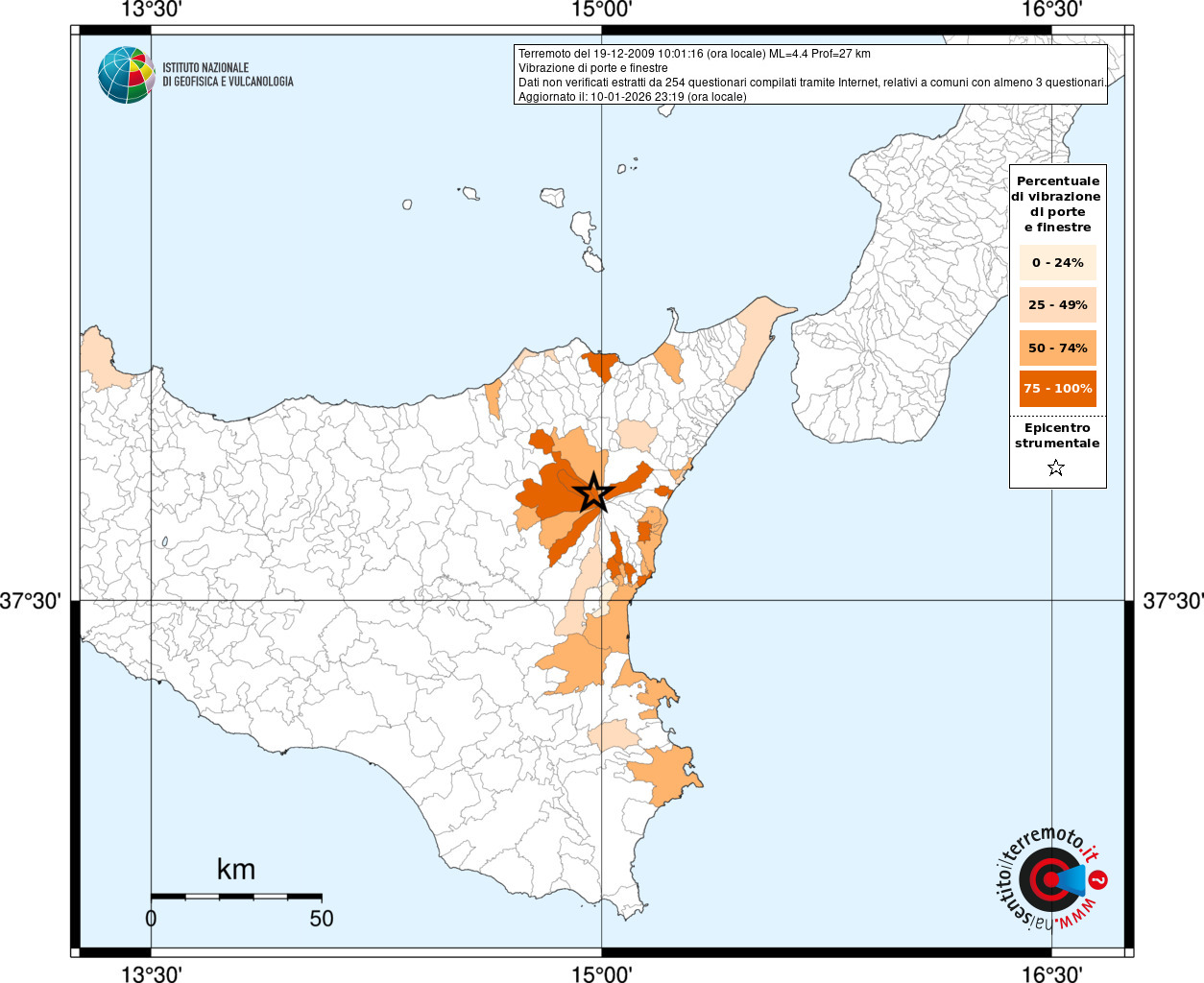Select the 25 - 49% legend swatch
The width and height of the screenshot is (1204, 983).
click(1057, 304)
